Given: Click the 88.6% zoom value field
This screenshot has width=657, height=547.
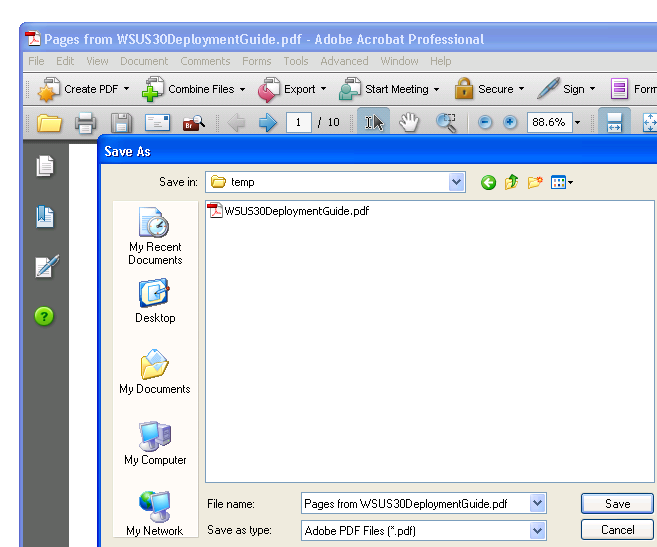Looking at the screenshot, I should coord(549,122).
